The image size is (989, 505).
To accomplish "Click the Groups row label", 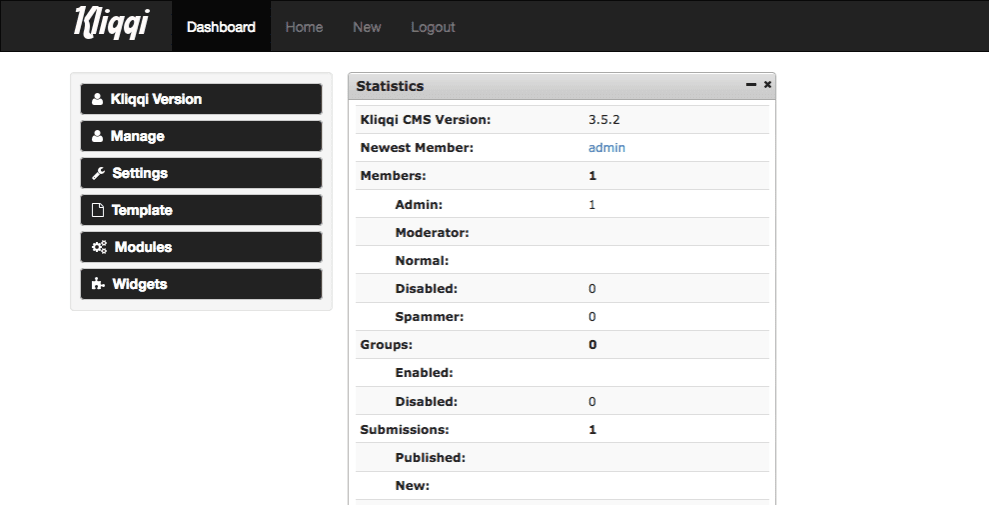I will (386, 345).
